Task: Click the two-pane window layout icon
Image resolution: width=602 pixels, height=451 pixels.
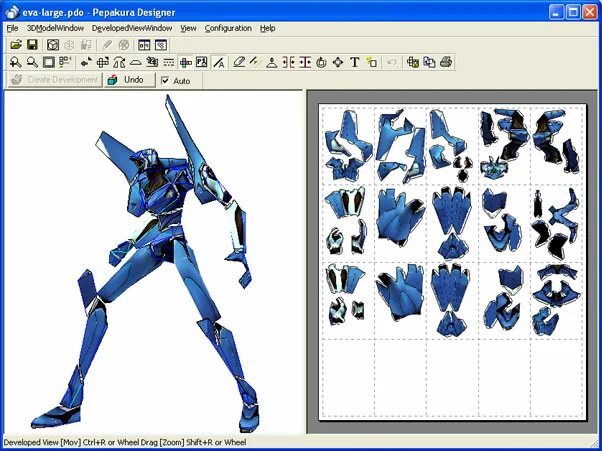Action: coord(144,45)
